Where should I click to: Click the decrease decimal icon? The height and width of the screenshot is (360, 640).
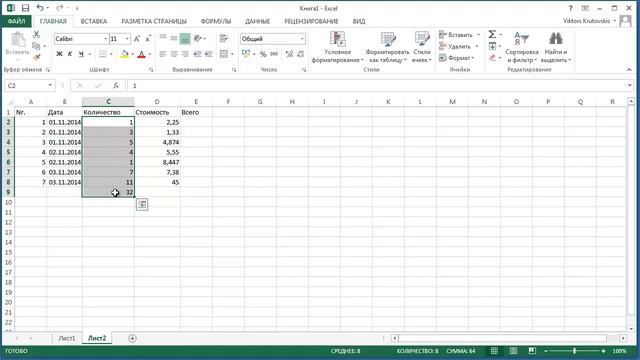(x=301, y=54)
